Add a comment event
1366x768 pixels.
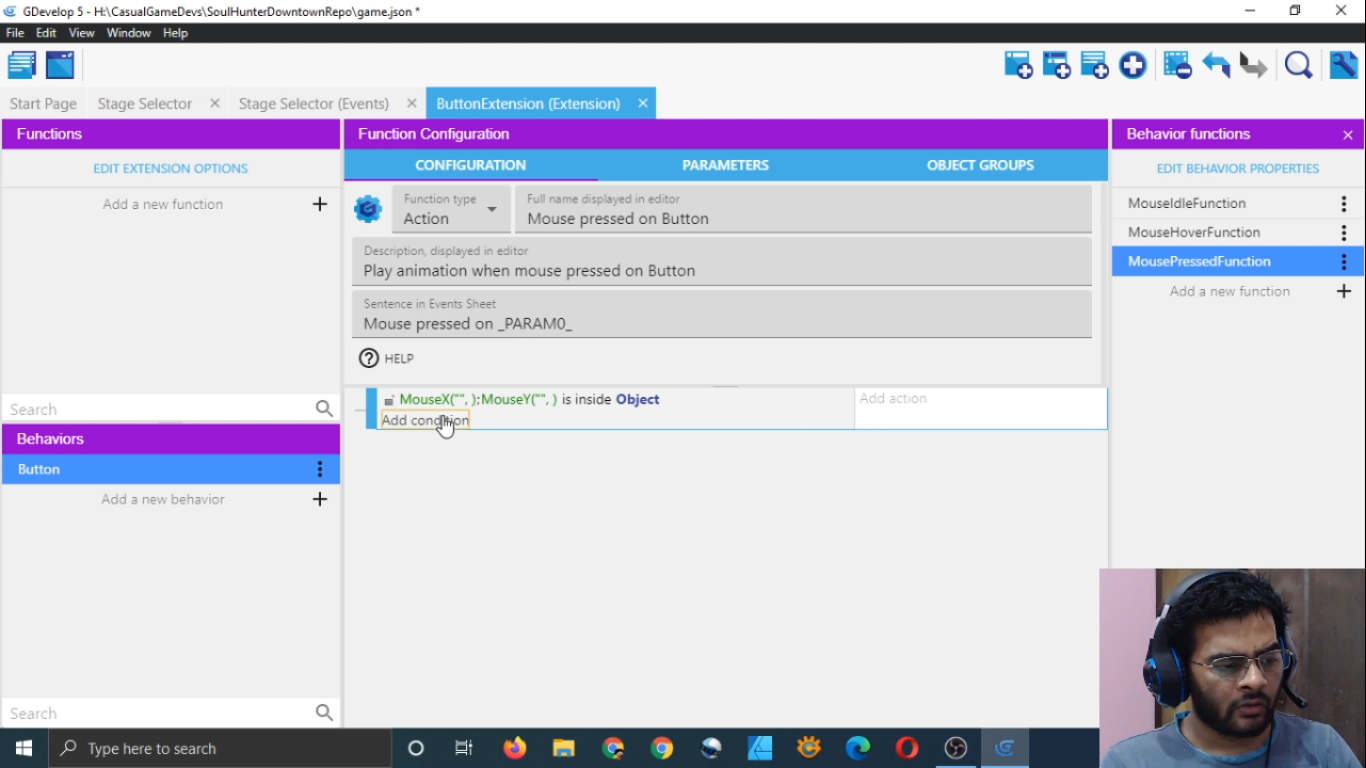[1094, 66]
